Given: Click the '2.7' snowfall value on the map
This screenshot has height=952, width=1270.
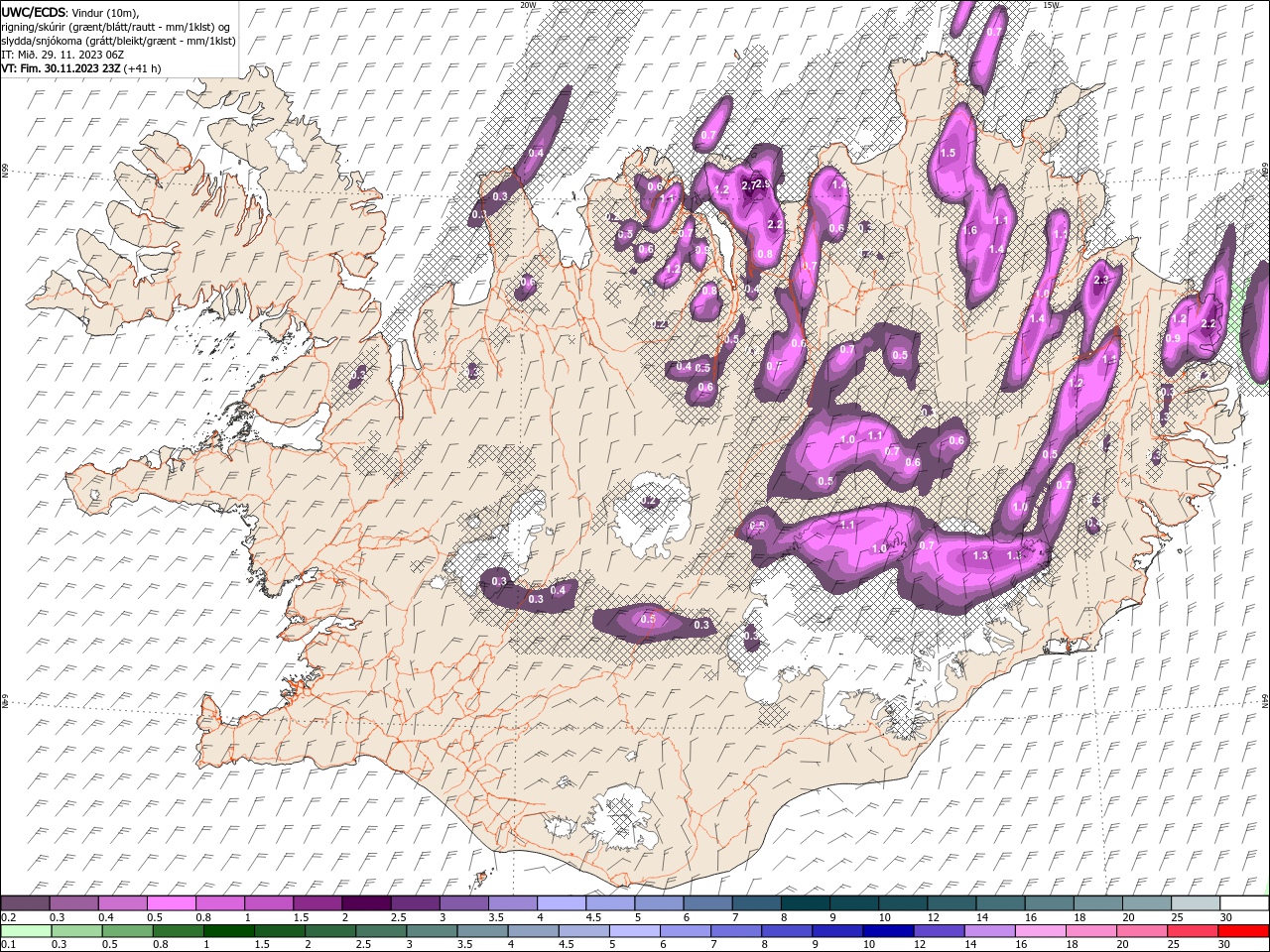Looking at the screenshot, I should click(749, 184).
